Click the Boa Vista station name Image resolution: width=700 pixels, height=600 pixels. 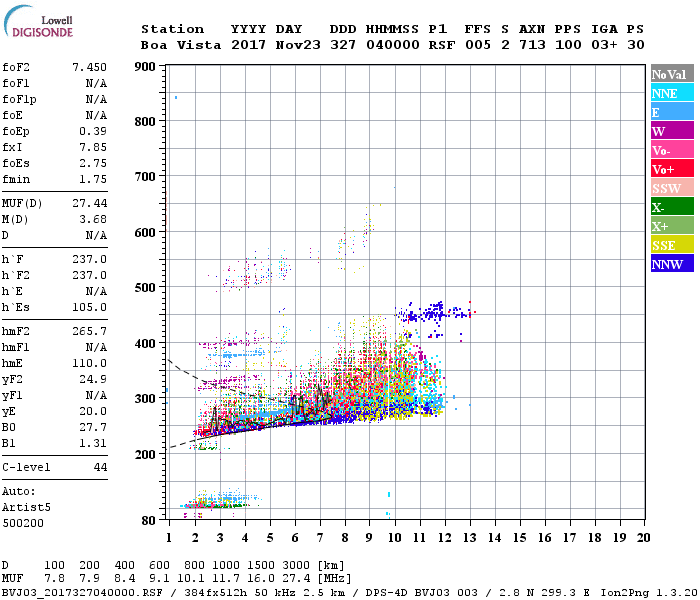pos(181,45)
